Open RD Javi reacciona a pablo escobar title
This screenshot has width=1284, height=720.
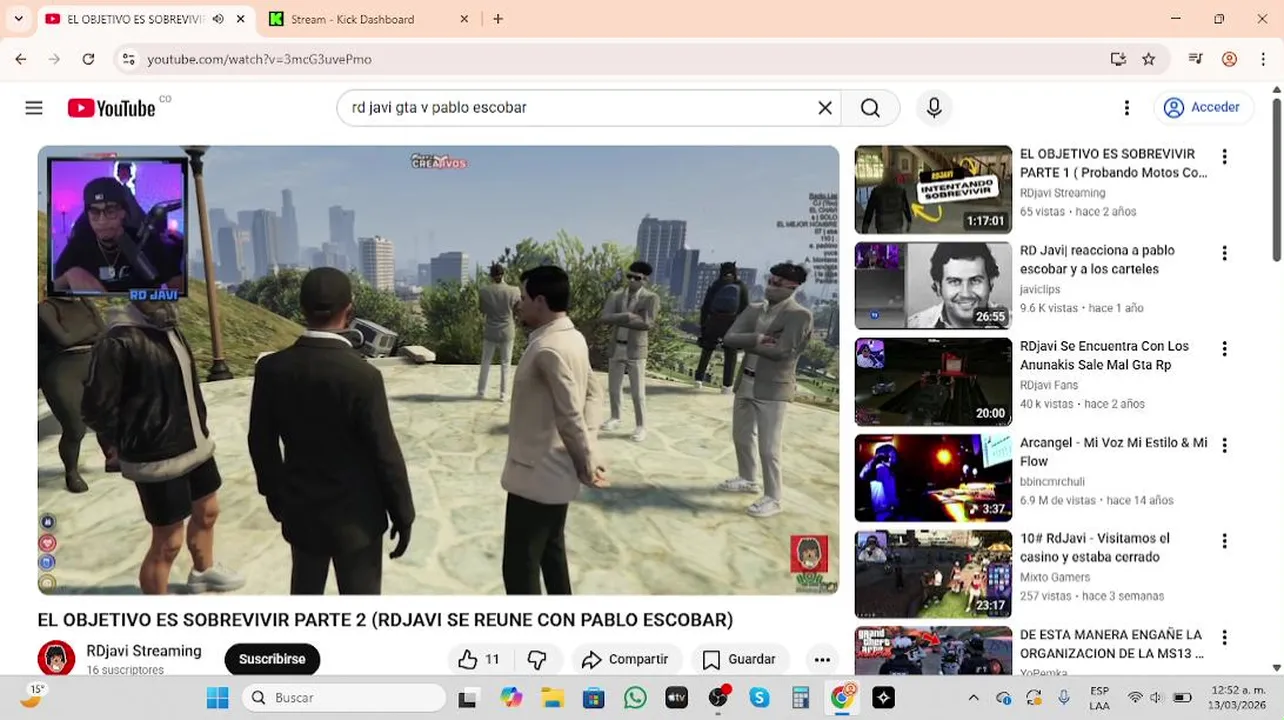tap(1097, 259)
